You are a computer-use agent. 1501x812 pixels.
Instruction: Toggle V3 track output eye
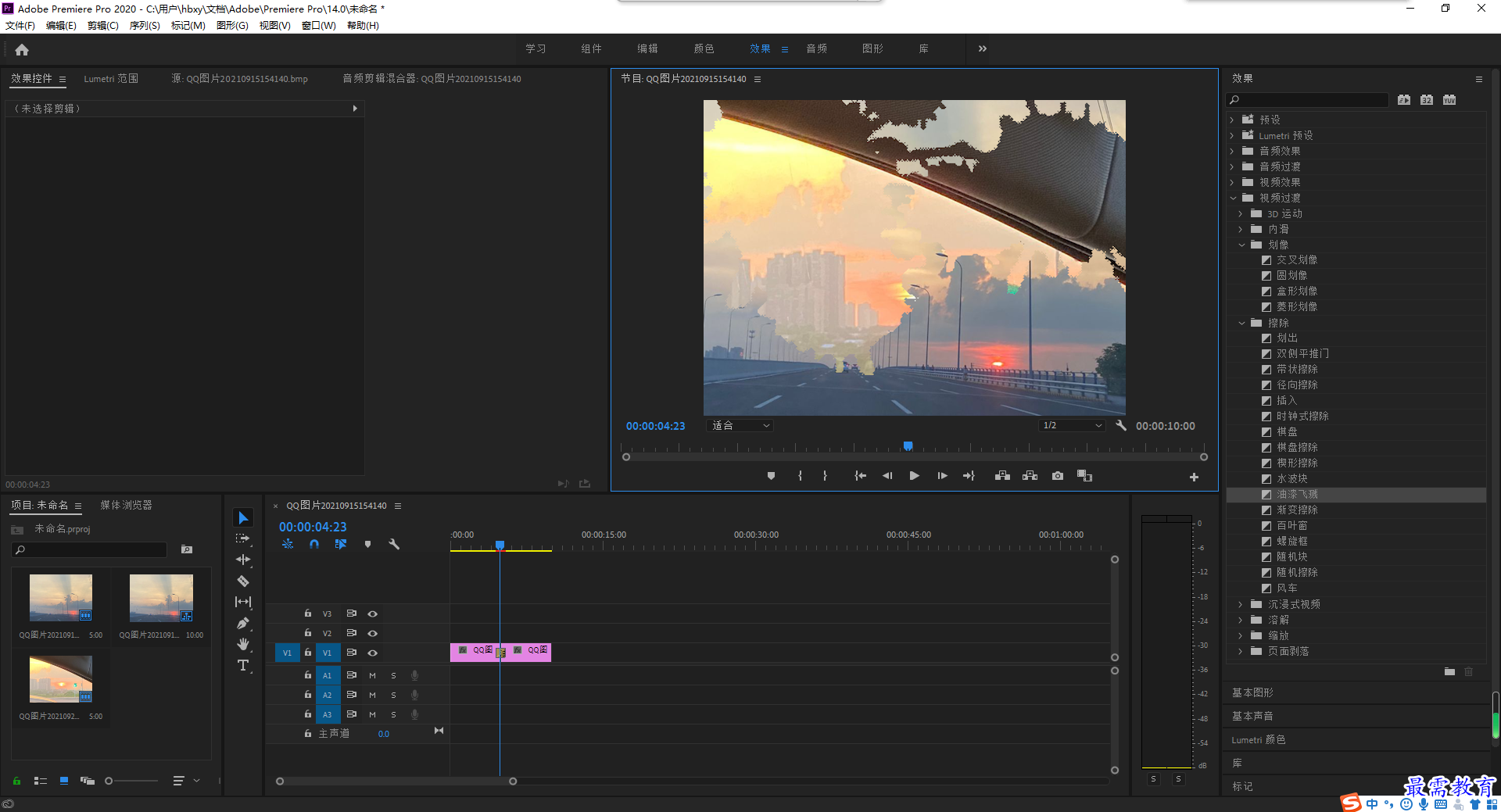[x=373, y=614]
